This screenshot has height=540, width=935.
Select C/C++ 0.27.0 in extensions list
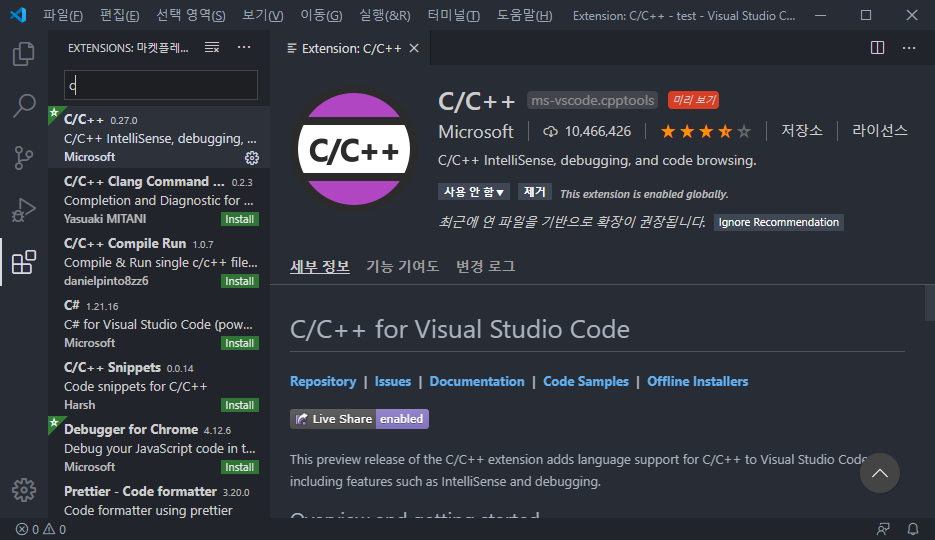coord(159,137)
